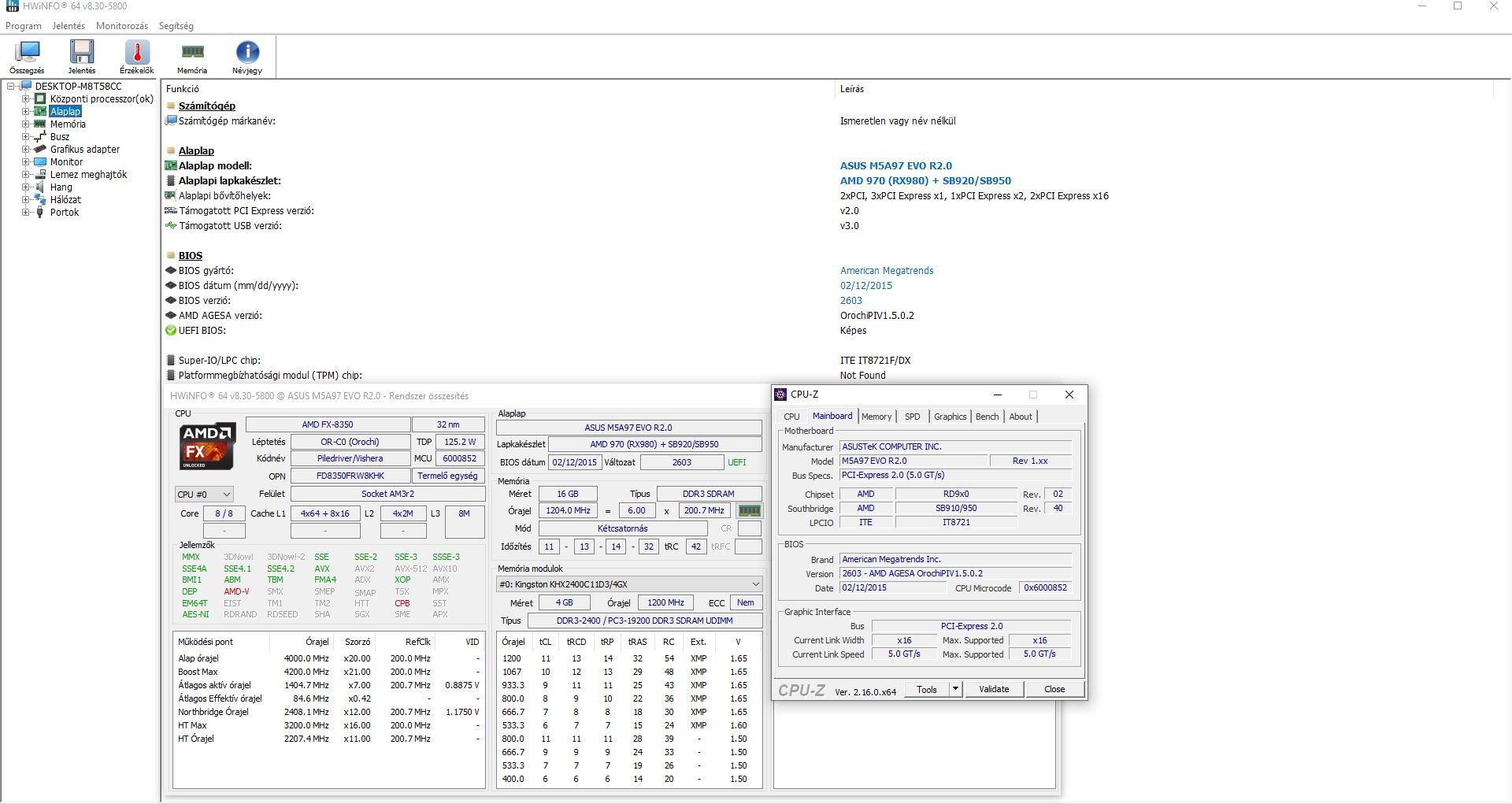Click the Támogatott USB verzió icon
Screen dimensions: 1512x804
(x=170, y=226)
